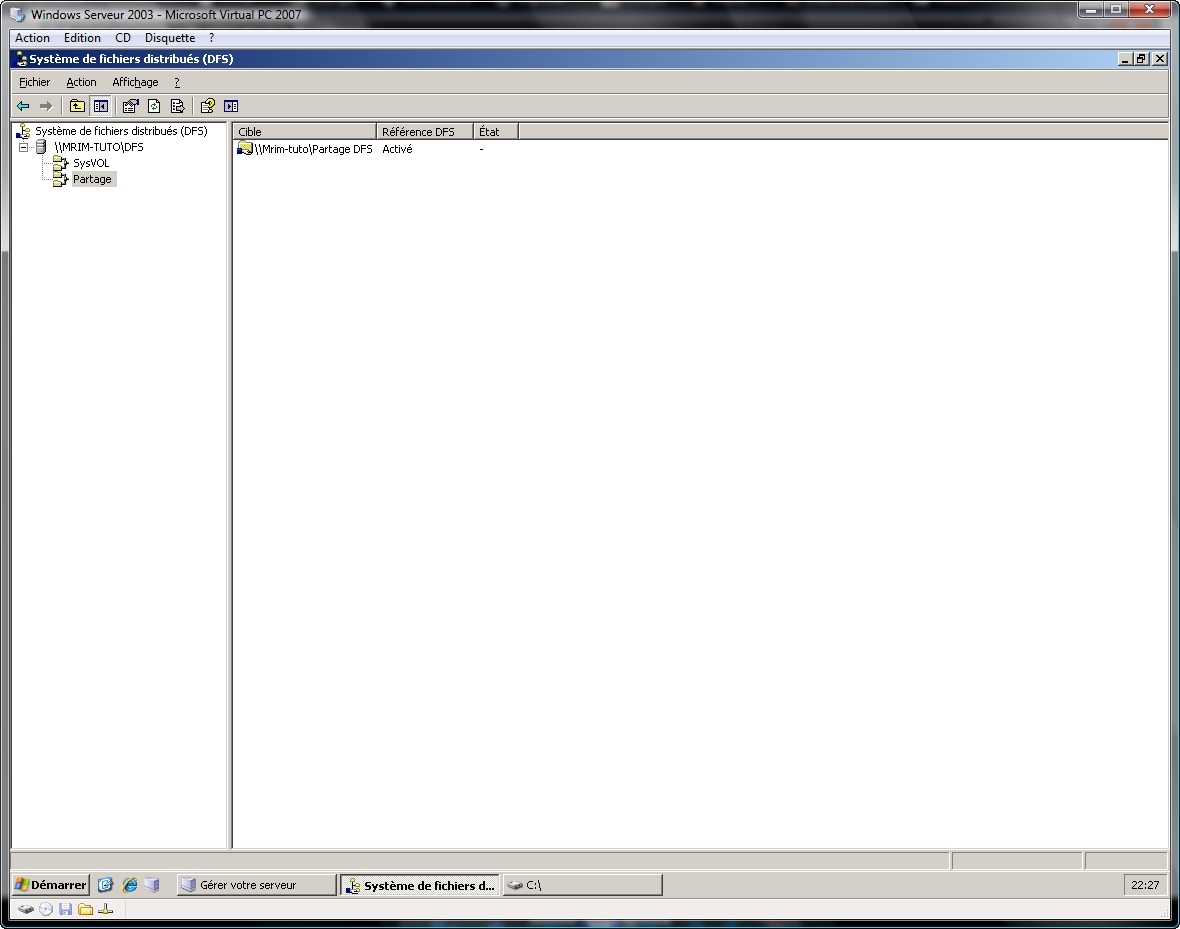Open Virtual PC Edition menu
This screenshot has width=1180, height=929.
click(x=82, y=38)
